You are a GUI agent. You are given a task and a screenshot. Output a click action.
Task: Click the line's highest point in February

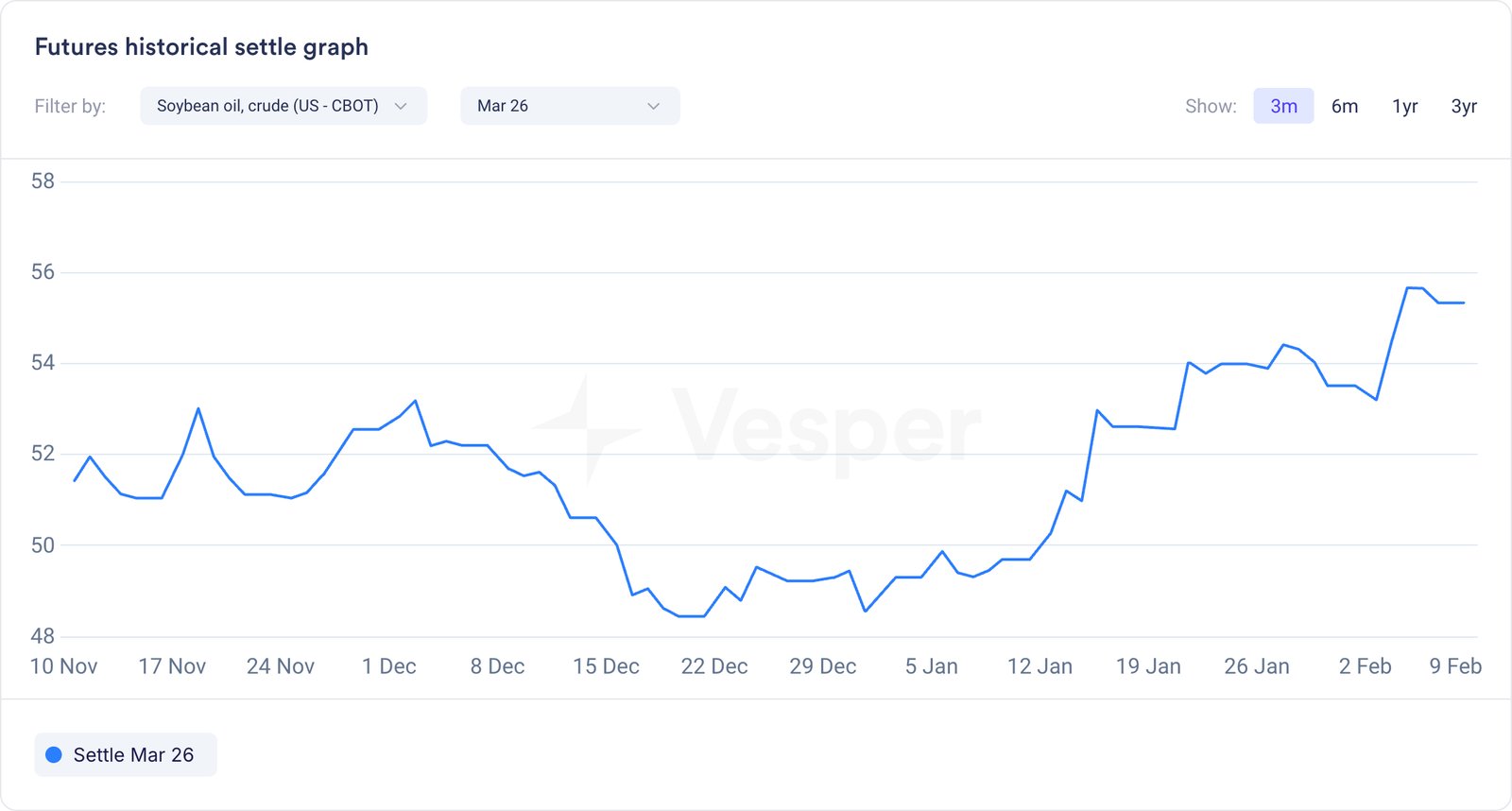tap(1408, 287)
